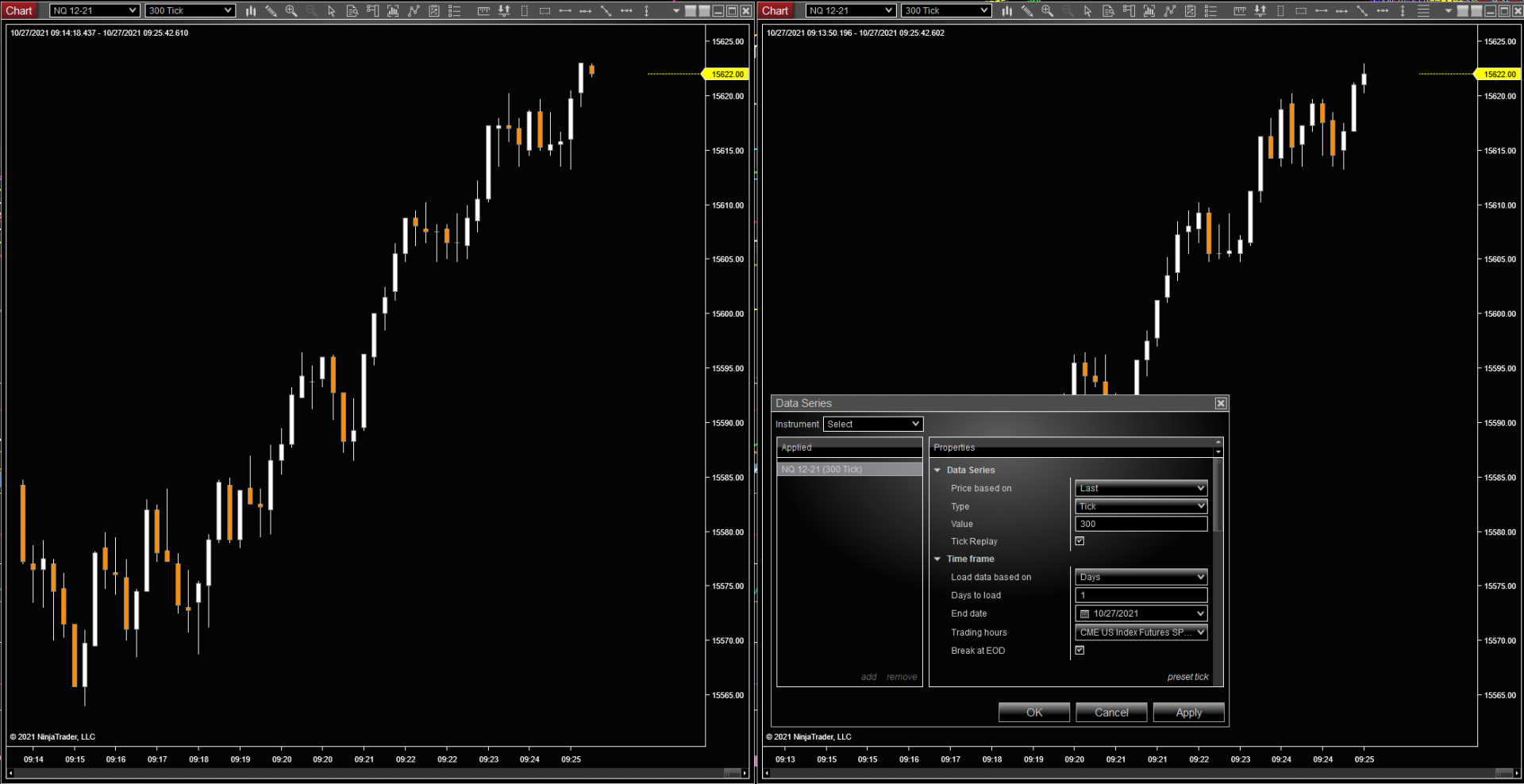
Task: Show Data Box in right chart toolbar
Action: pos(1109,11)
